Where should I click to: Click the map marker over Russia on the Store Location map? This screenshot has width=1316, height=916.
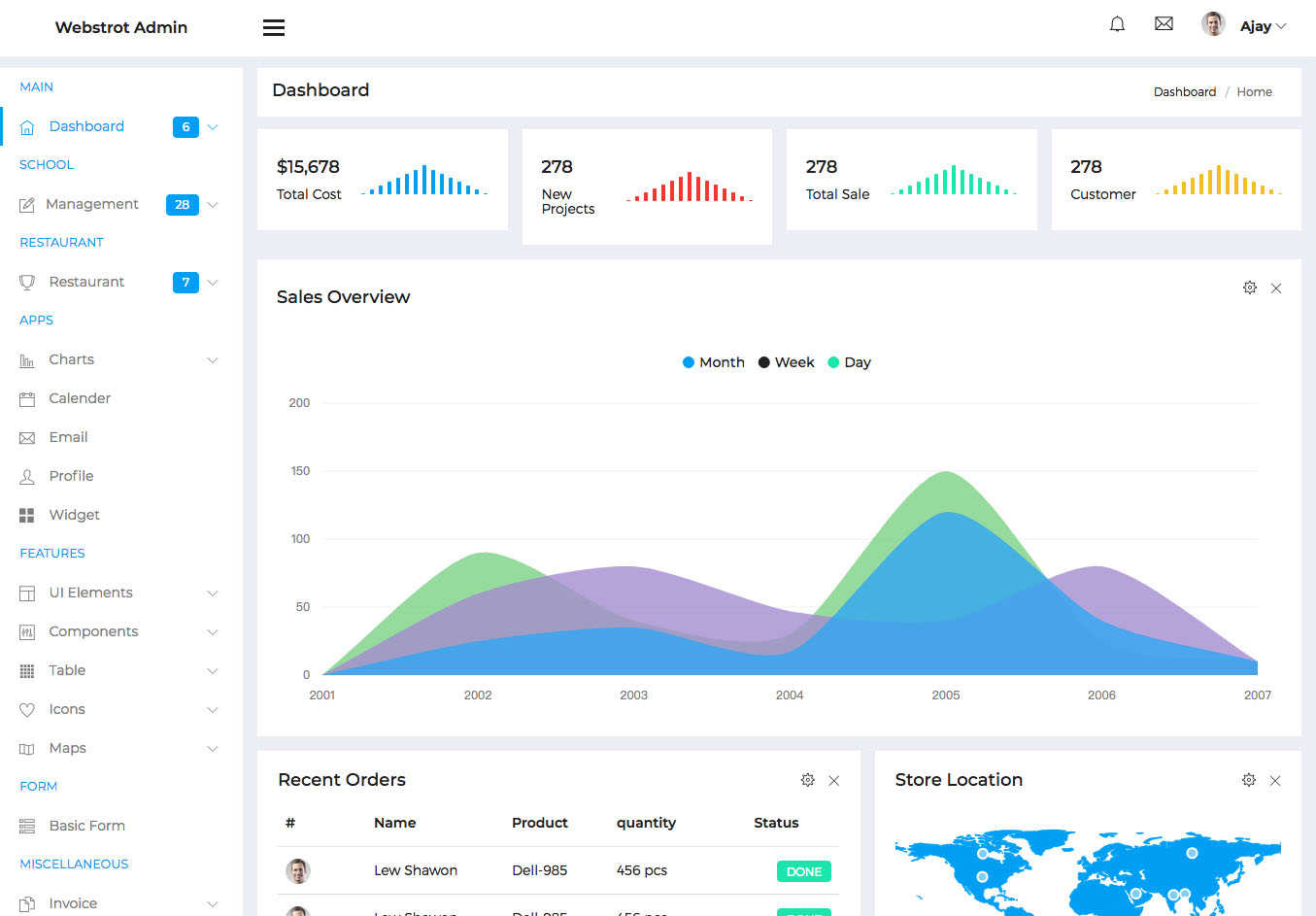(x=1192, y=853)
